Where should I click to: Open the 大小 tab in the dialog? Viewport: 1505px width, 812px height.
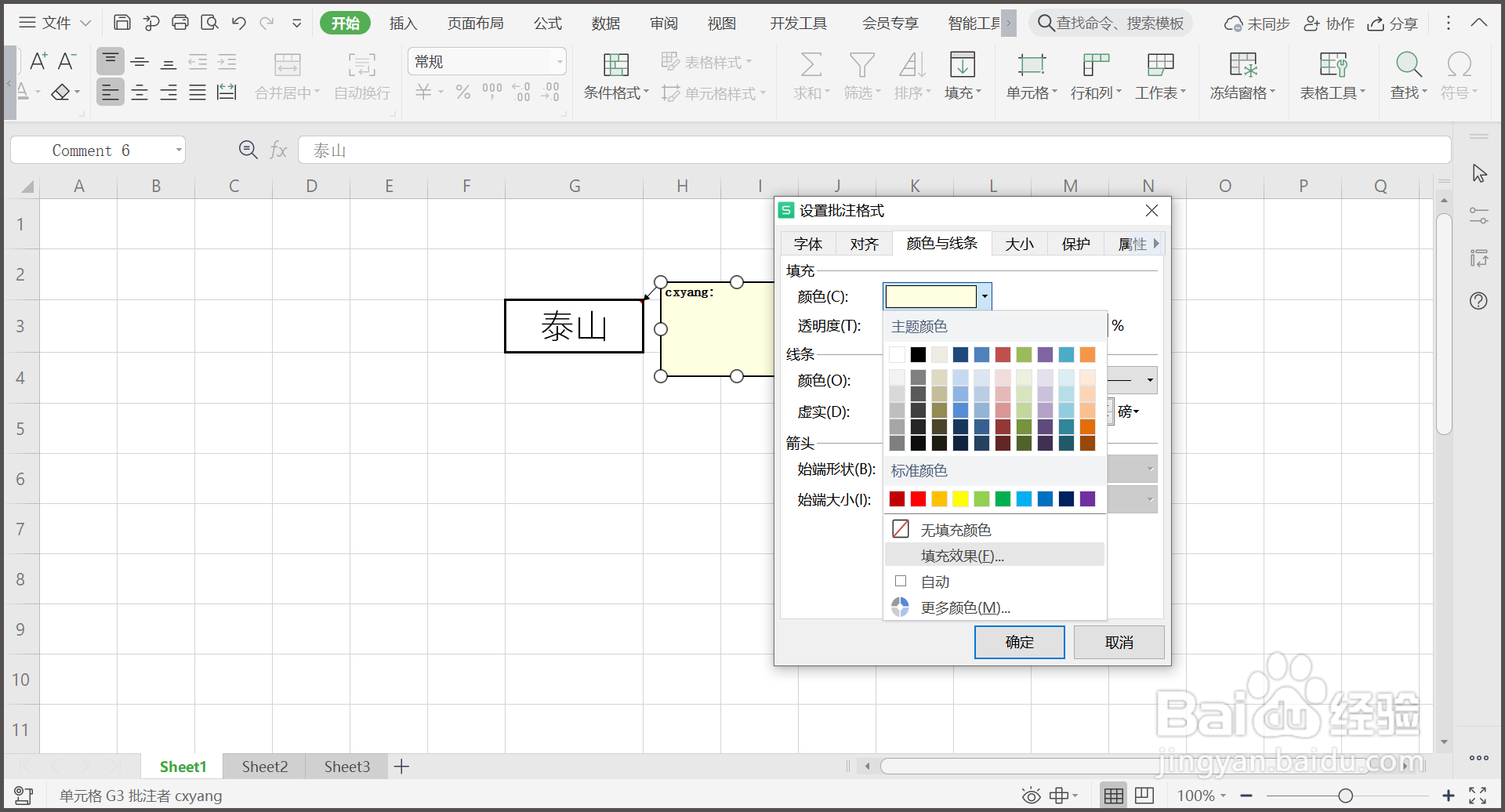(x=1019, y=244)
